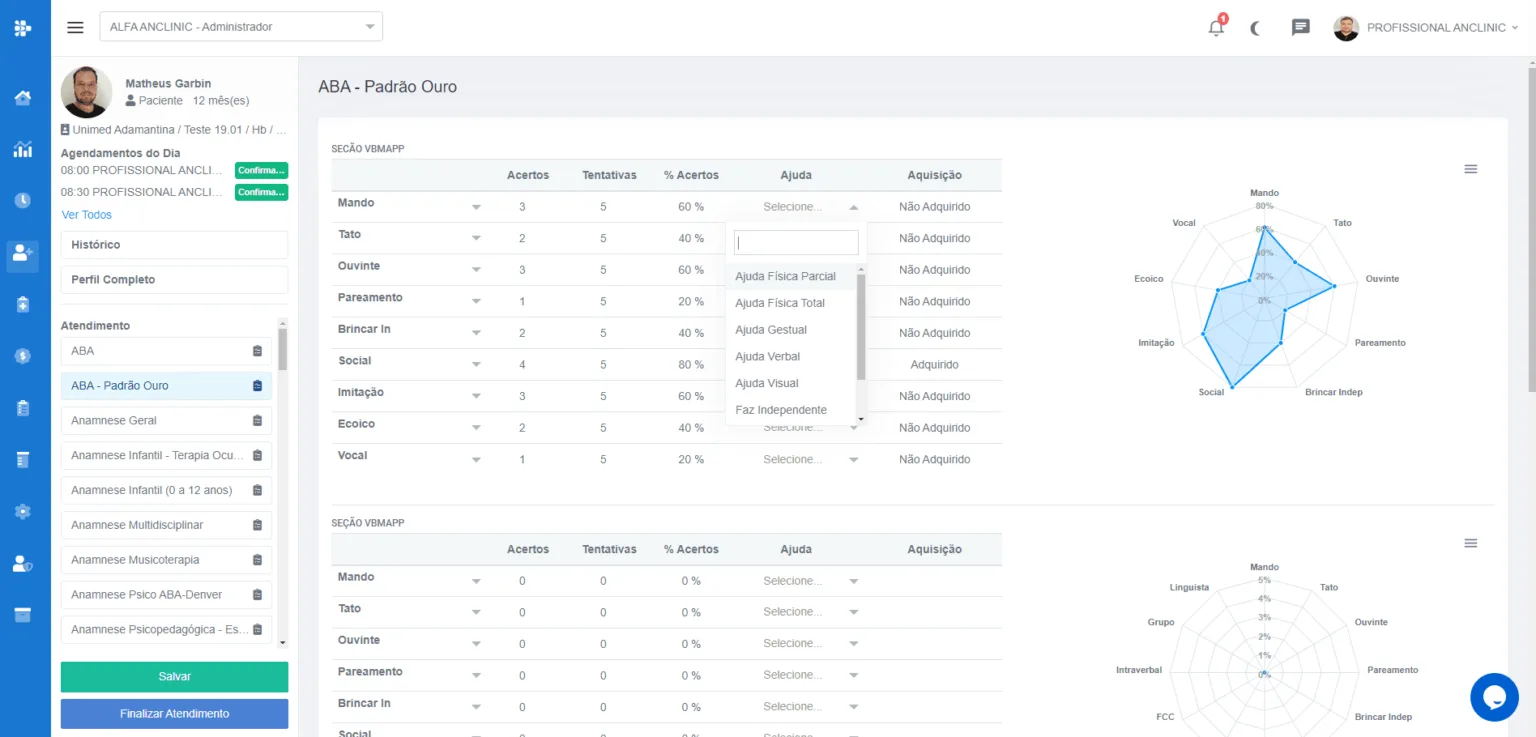This screenshot has height=737, width=1536.
Task: Click clipboard icon on Anamnese Multidisciplinar
Action: click(257, 525)
